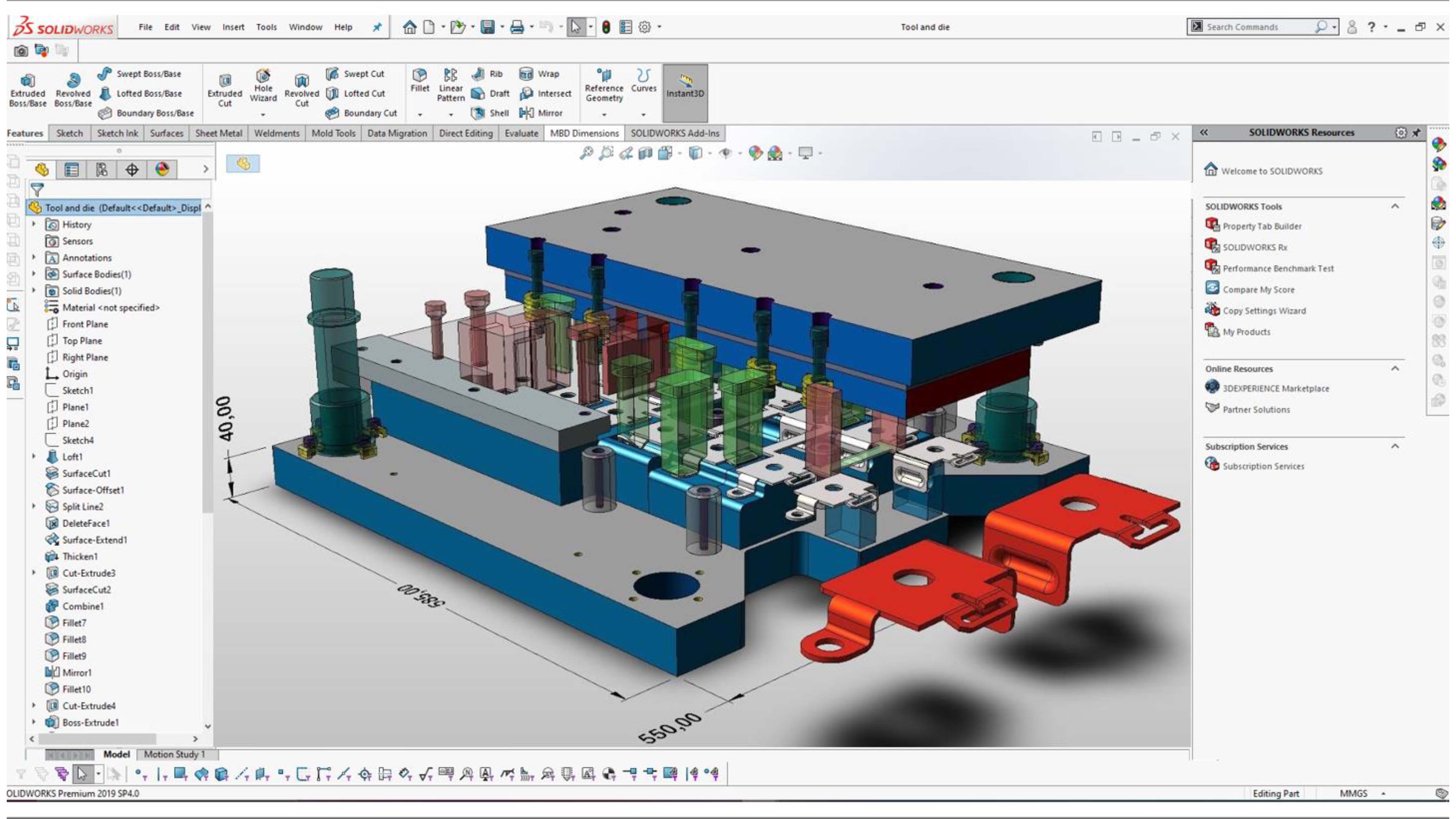Image resolution: width=1456 pixels, height=819 pixels.
Task: Choose the Swept Boss/Base command
Action: 139,74
